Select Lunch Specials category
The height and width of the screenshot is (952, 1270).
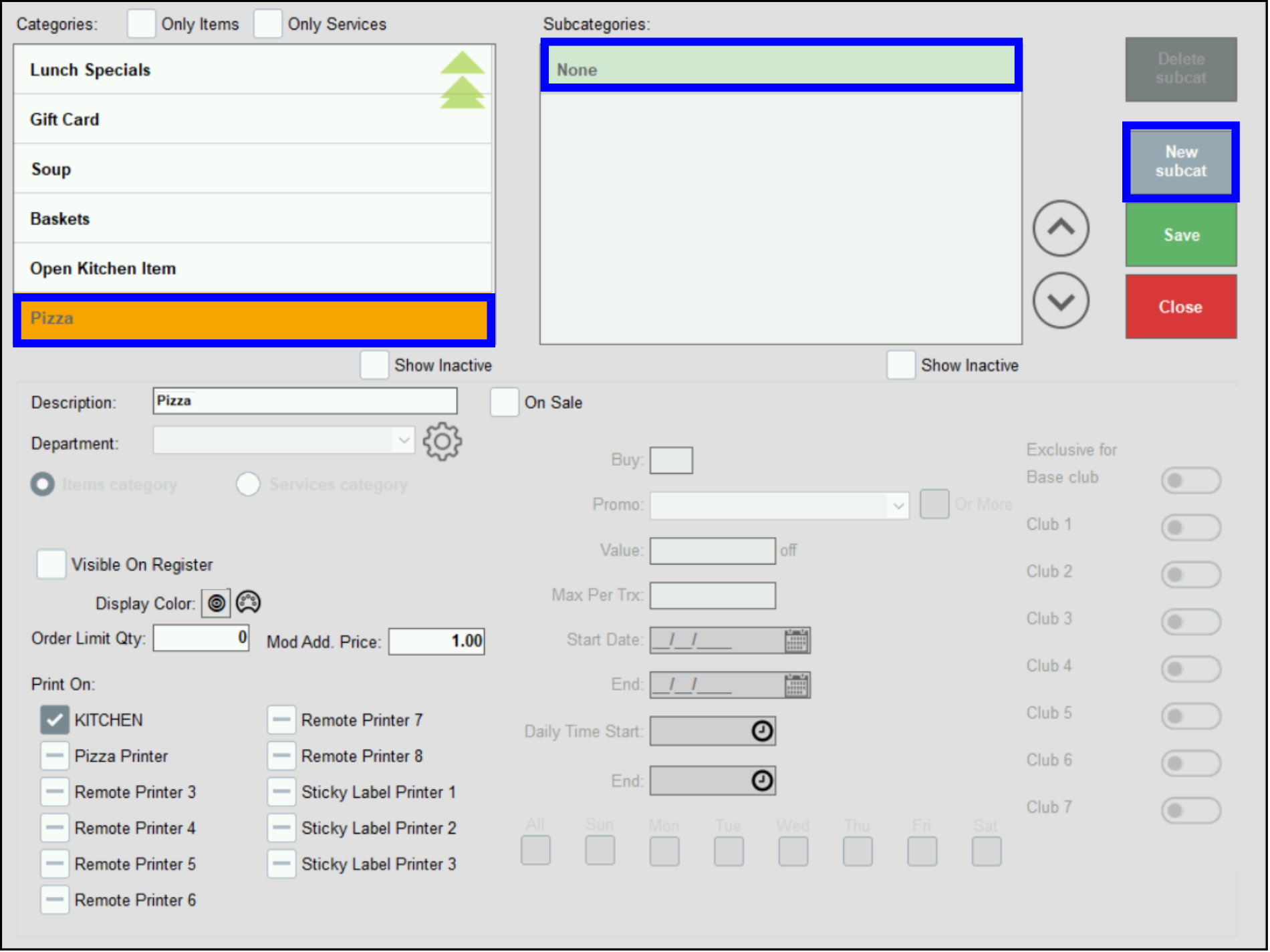point(253,70)
